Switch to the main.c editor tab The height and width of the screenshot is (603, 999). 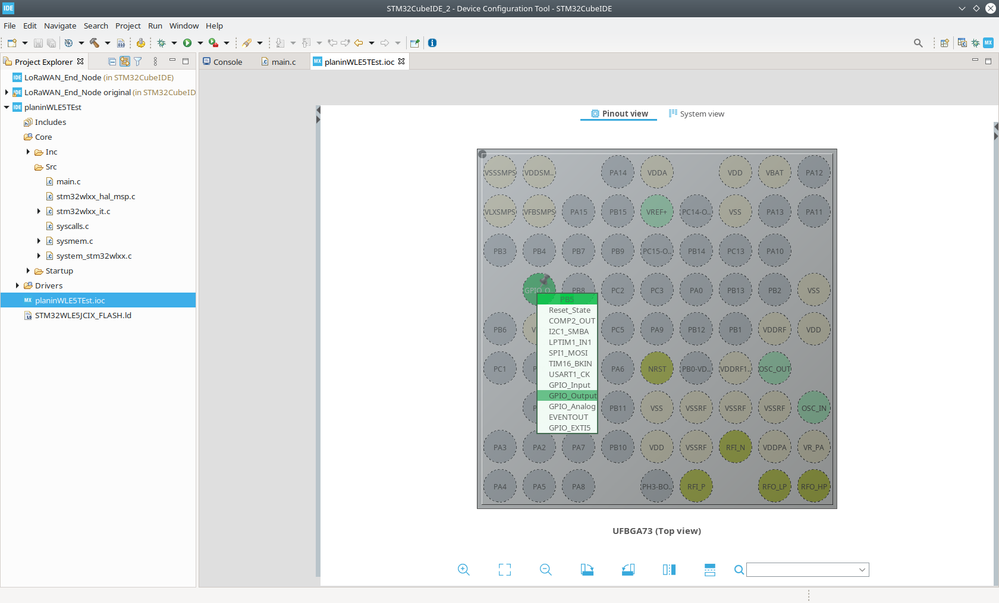click(278, 62)
